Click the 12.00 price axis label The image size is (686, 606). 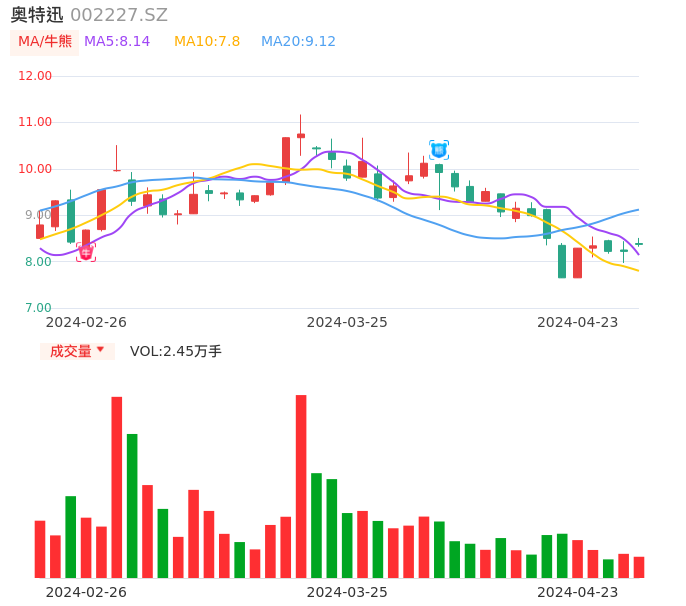[36, 76]
